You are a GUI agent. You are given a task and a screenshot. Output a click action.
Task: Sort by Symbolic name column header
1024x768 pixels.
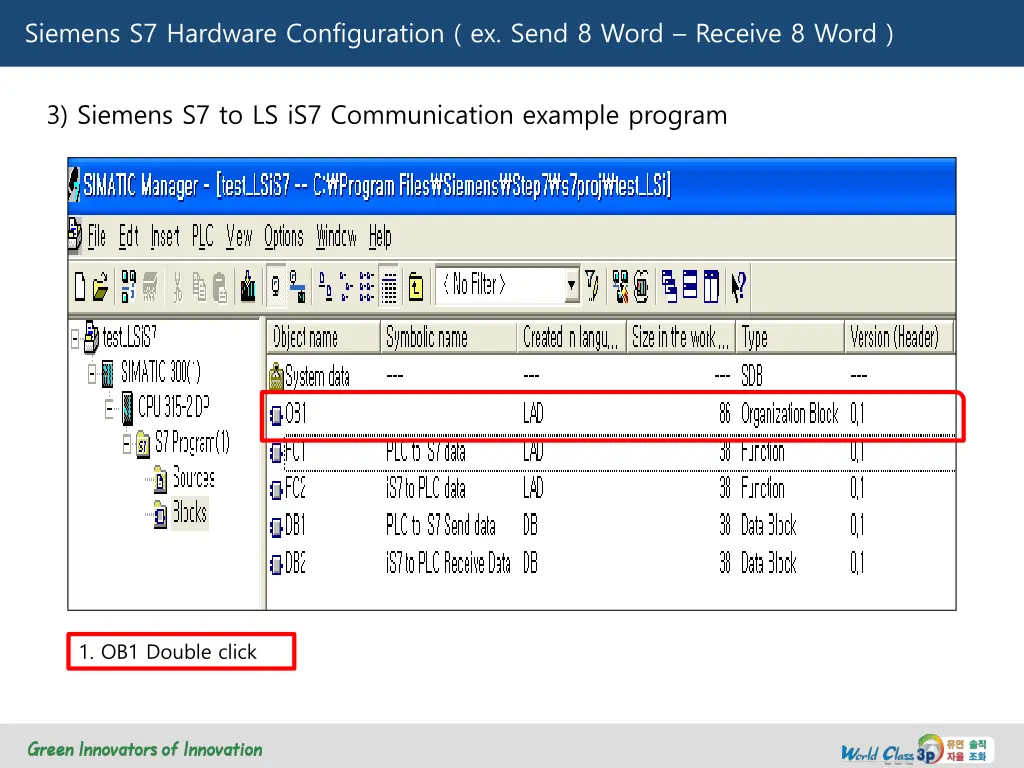coord(448,338)
